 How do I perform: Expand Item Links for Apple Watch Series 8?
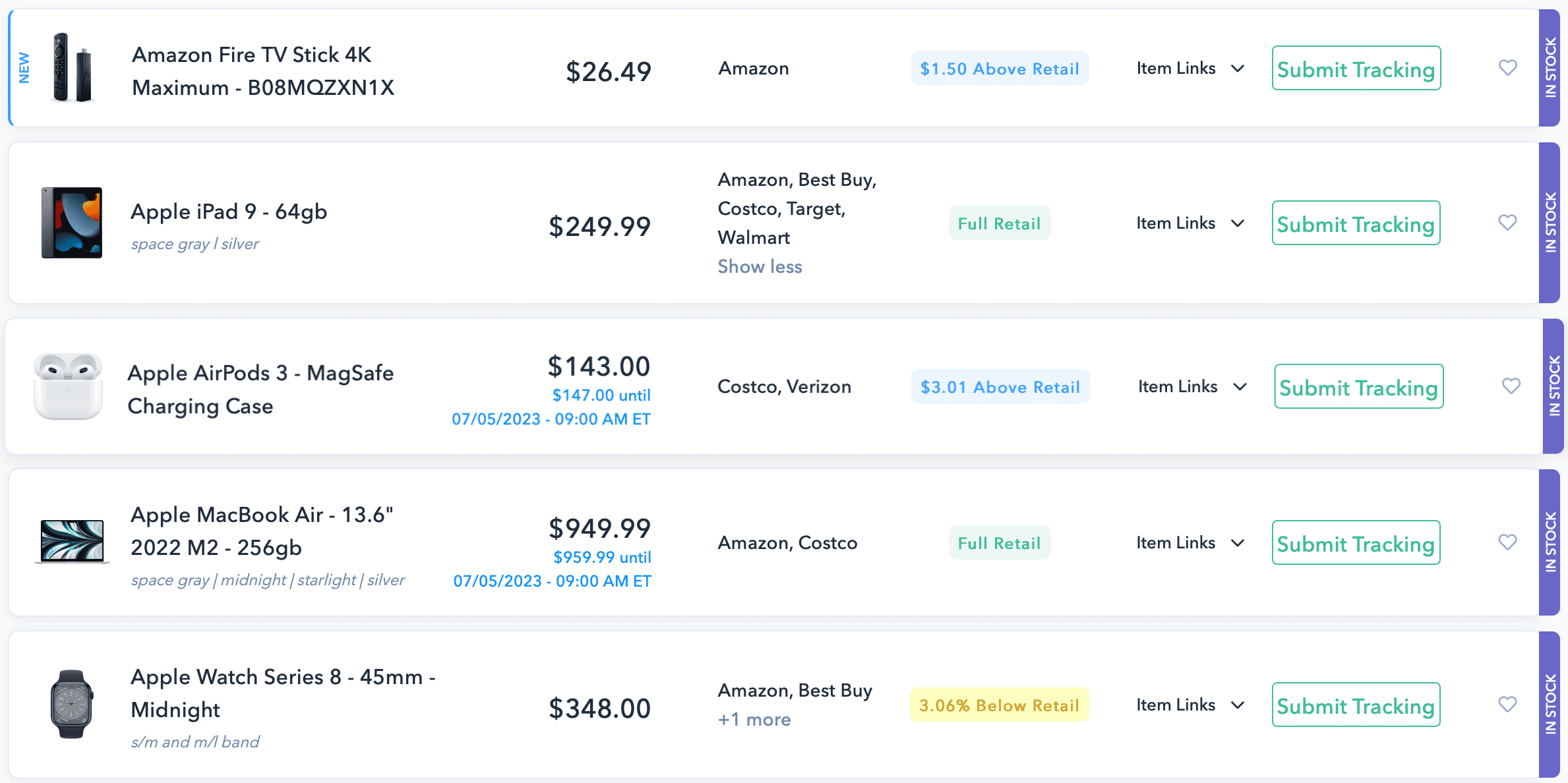click(x=1190, y=705)
